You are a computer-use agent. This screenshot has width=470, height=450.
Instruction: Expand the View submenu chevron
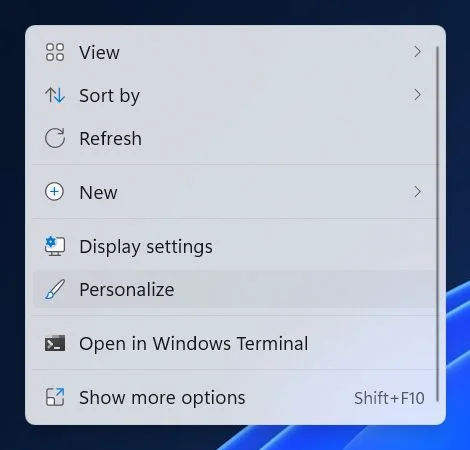pyautogui.click(x=417, y=52)
